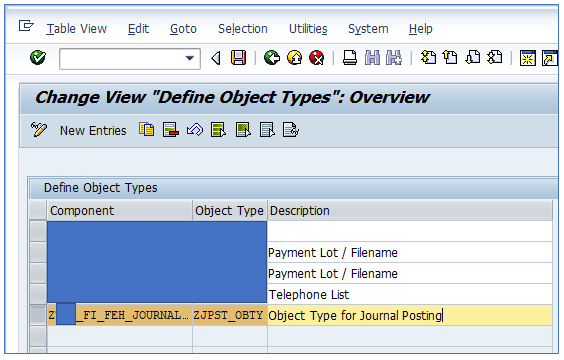
Task: Click the red Cancel icon
Action: coord(317,58)
